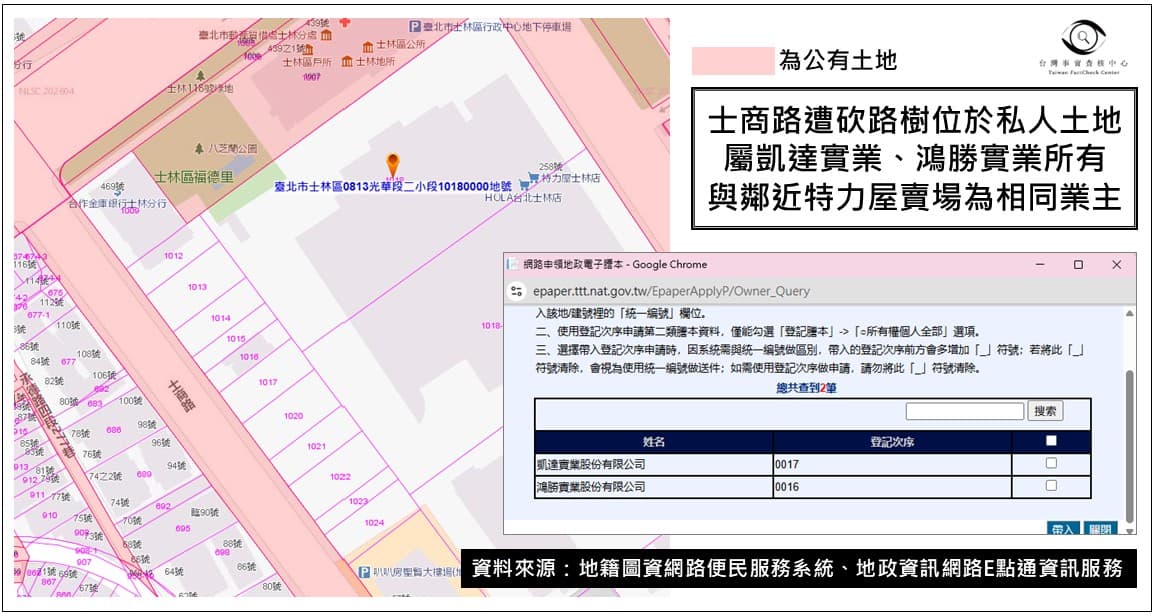This screenshot has width=1155, height=616.
Task: Click the parking icon for 士林區行政中心地下停車場
Action: (x=415, y=27)
